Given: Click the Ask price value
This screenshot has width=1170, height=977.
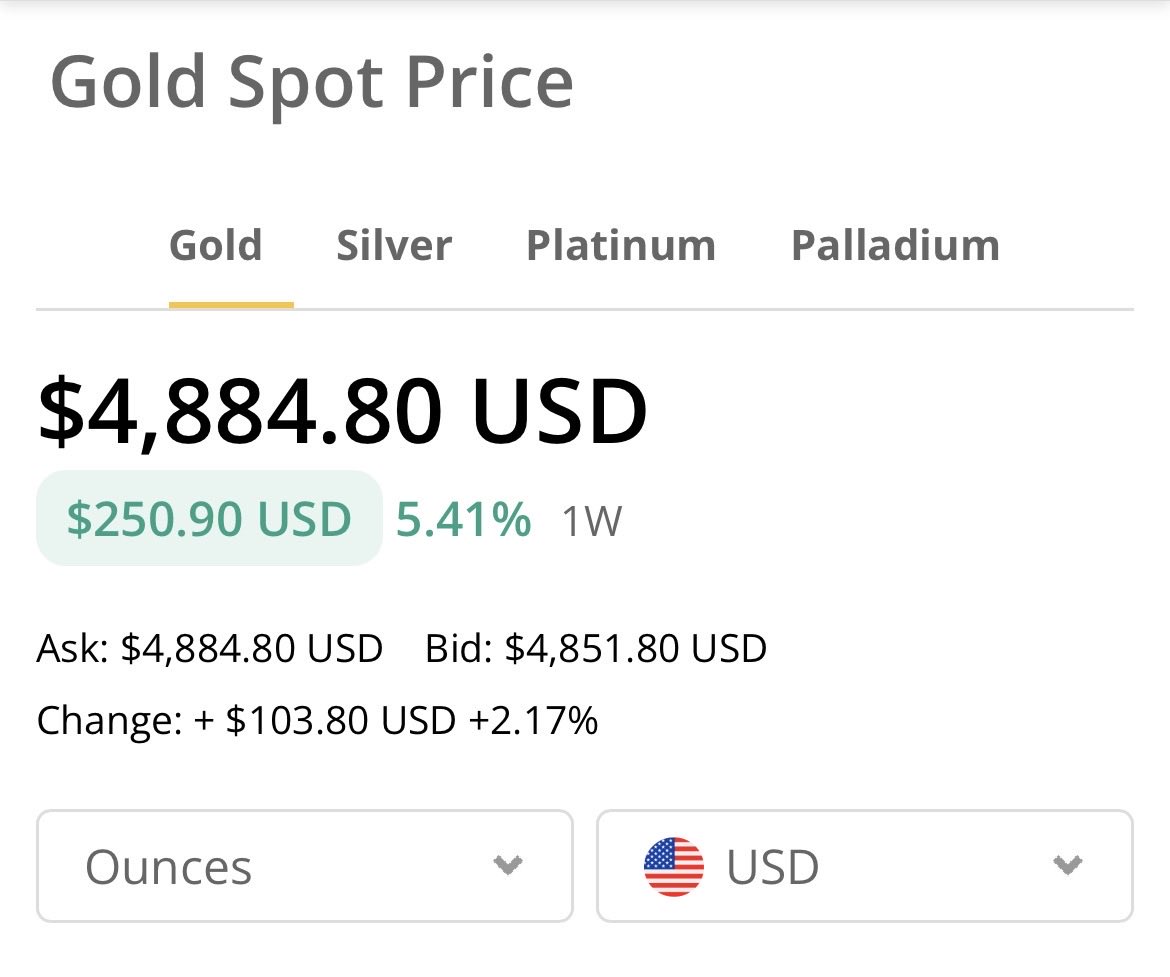Looking at the screenshot, I should pyautogui.click(x=251, y=648).
